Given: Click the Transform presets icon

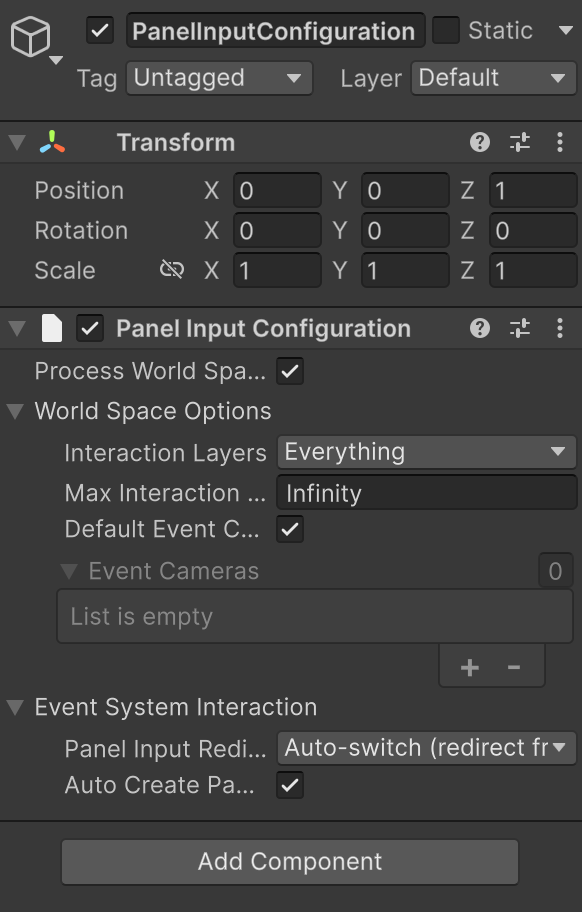Looking at the screenshot, I should 519,141.
